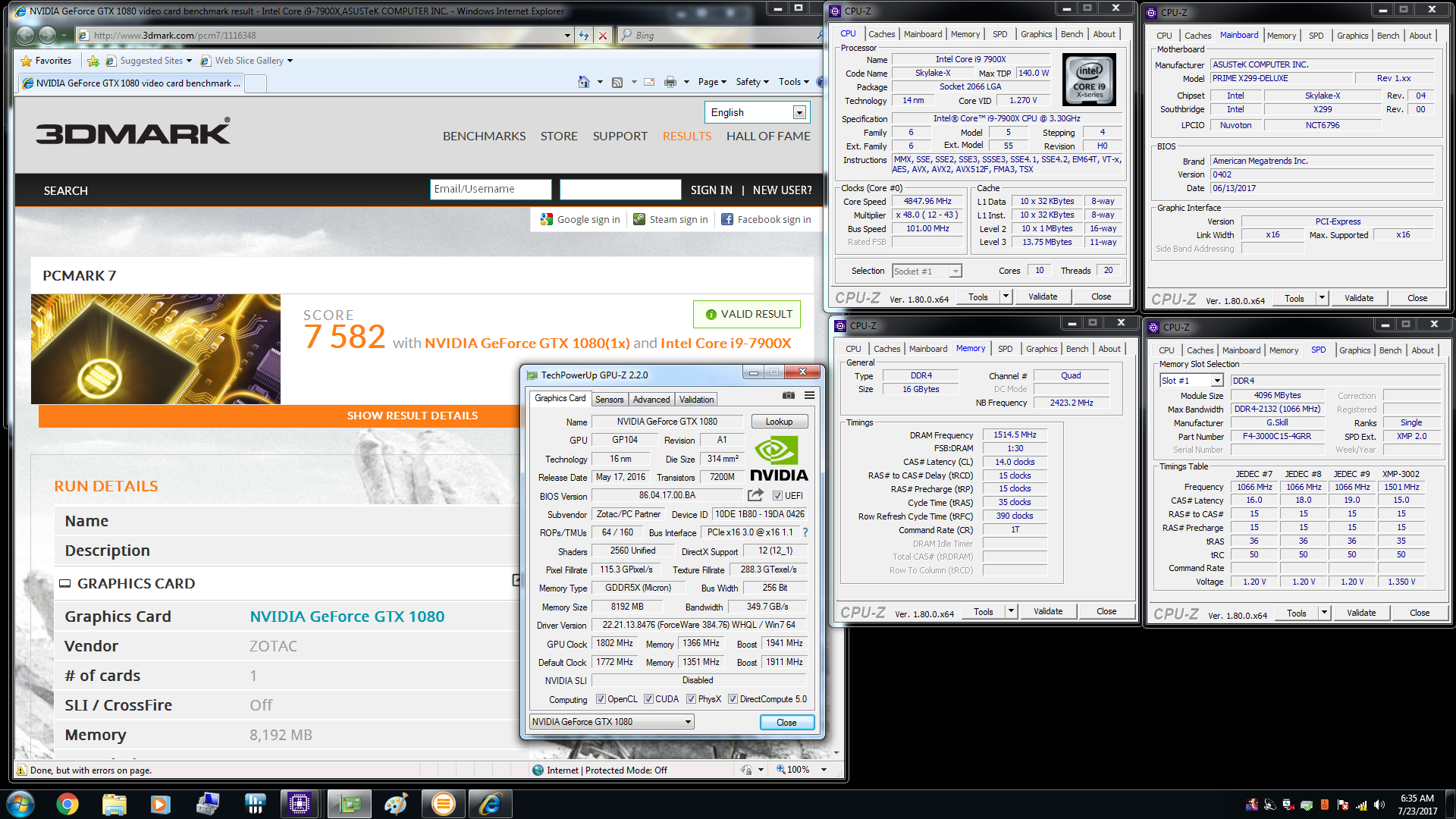The width and height of the screenshot is (1456, 819).
Task: Click the Email/Username input field
Action: (x=491, y=190)
